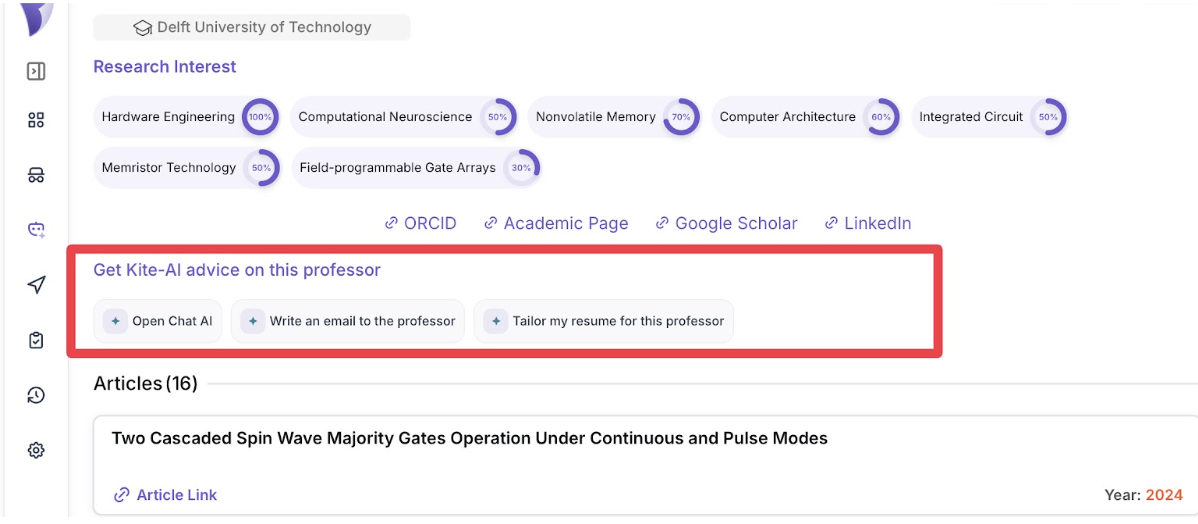The image size is (1198, 524).
Task: Click the glasses icon in the sidebar
Action: (x=36, y=176)
